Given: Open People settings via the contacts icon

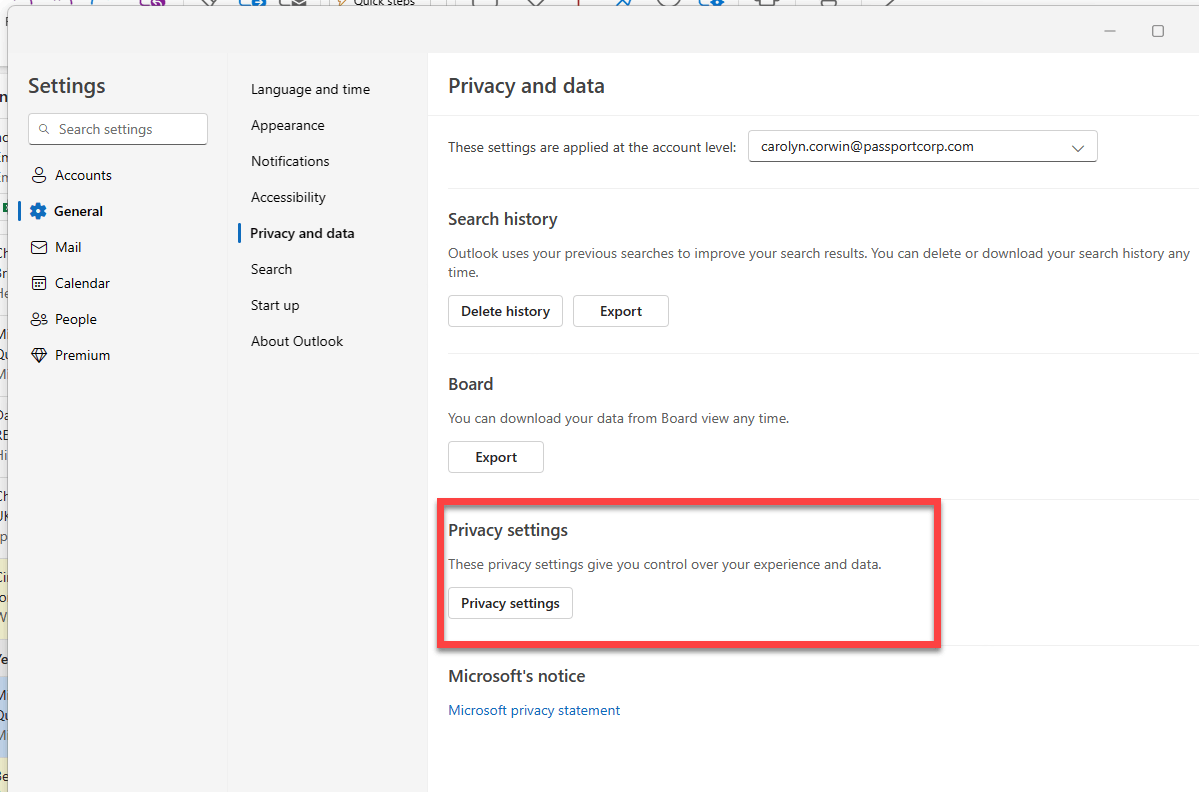Looking at the screenshot, I should [x=39, y=319].
